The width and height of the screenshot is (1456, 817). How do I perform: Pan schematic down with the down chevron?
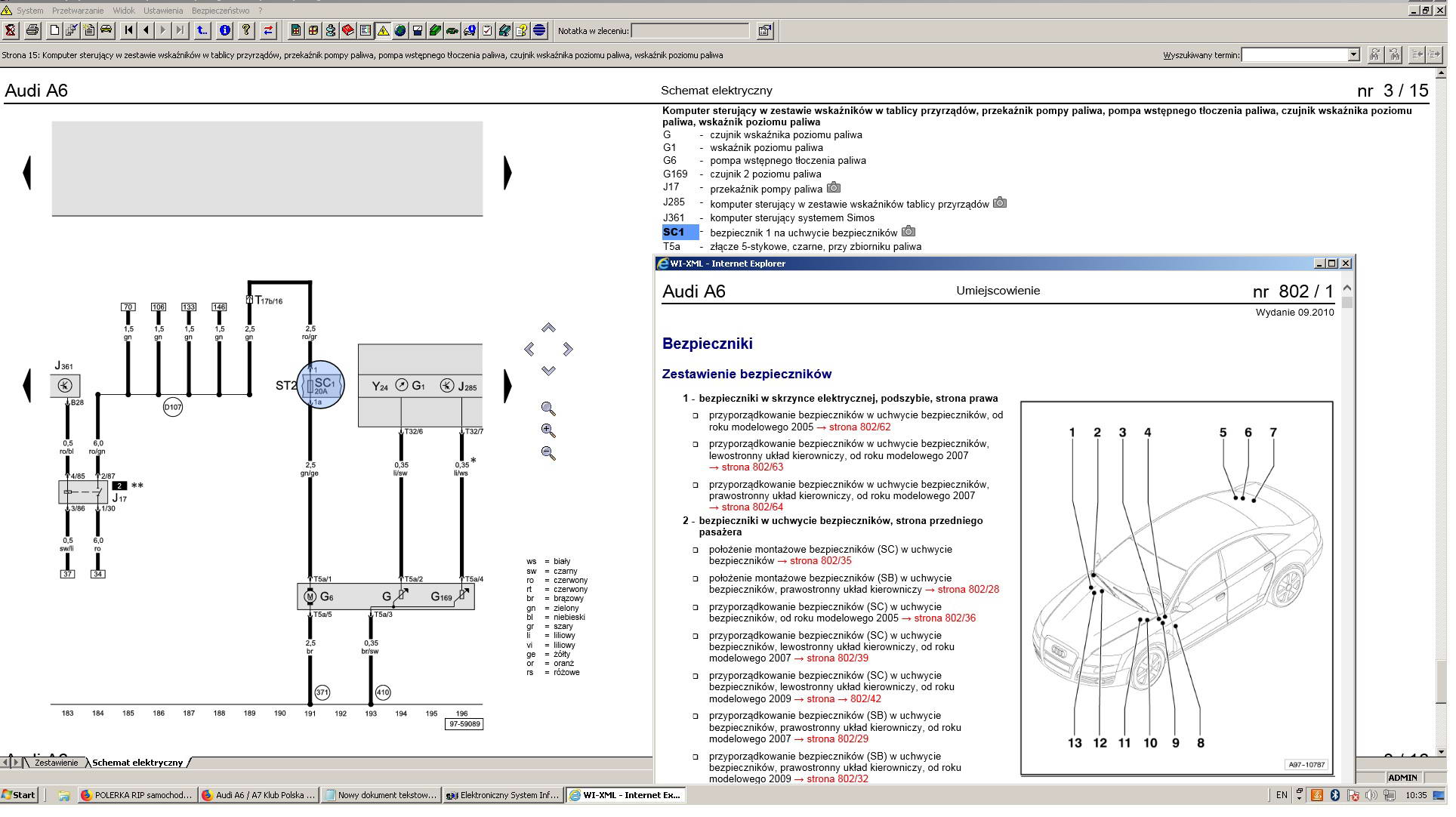(x=548, y=371)
